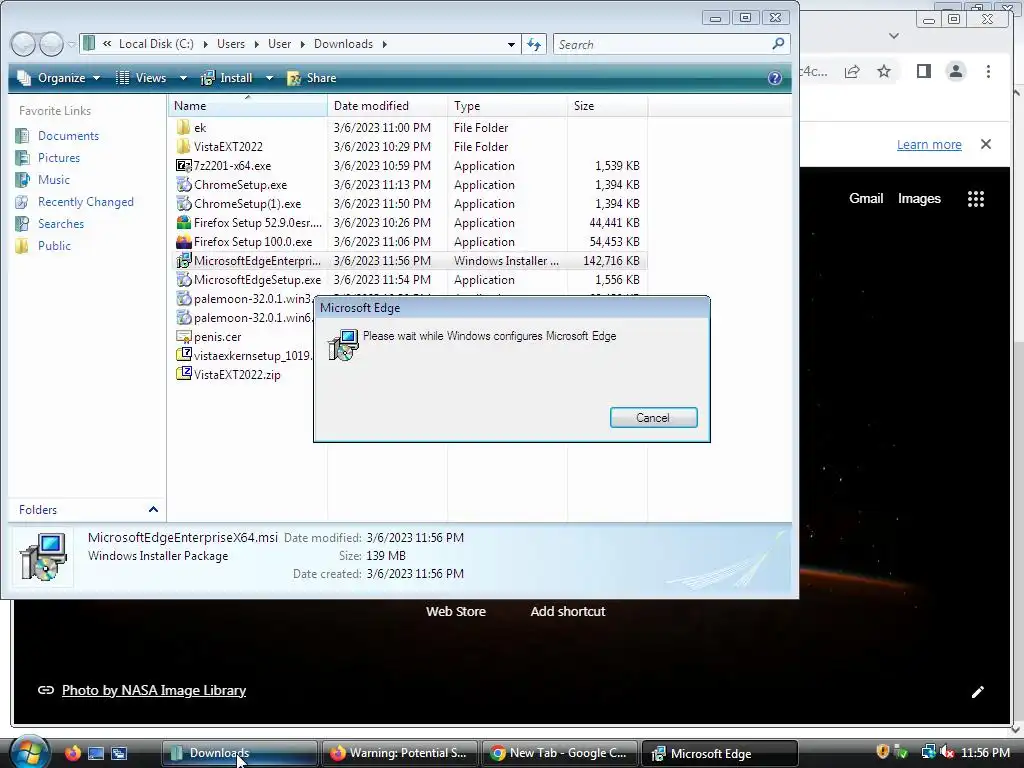Sort by Type column header

tap(507, 106)
